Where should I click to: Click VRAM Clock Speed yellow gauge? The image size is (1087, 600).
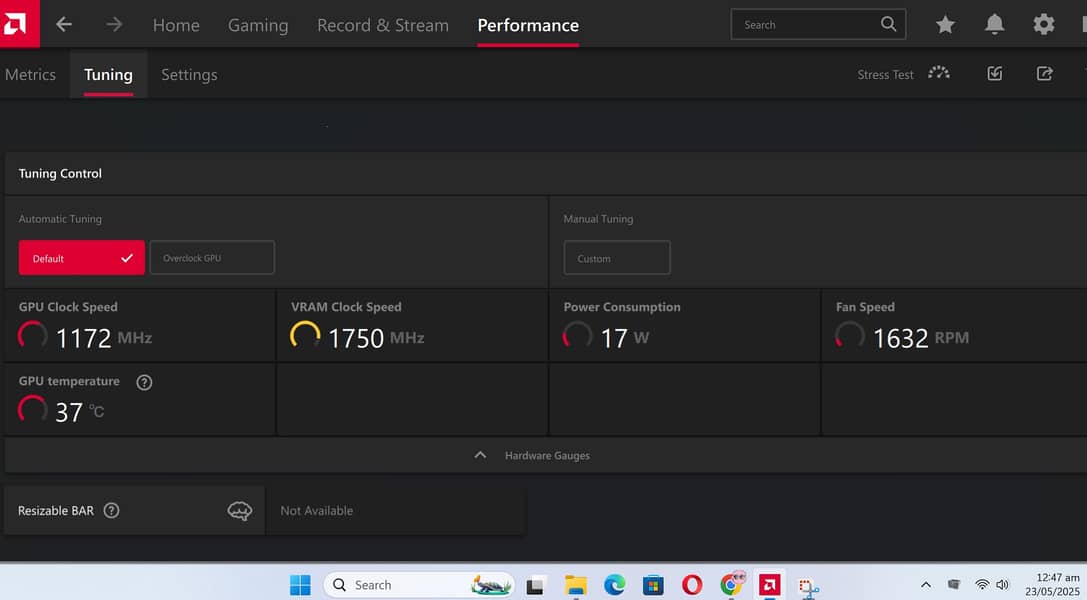tap(305, 335)
